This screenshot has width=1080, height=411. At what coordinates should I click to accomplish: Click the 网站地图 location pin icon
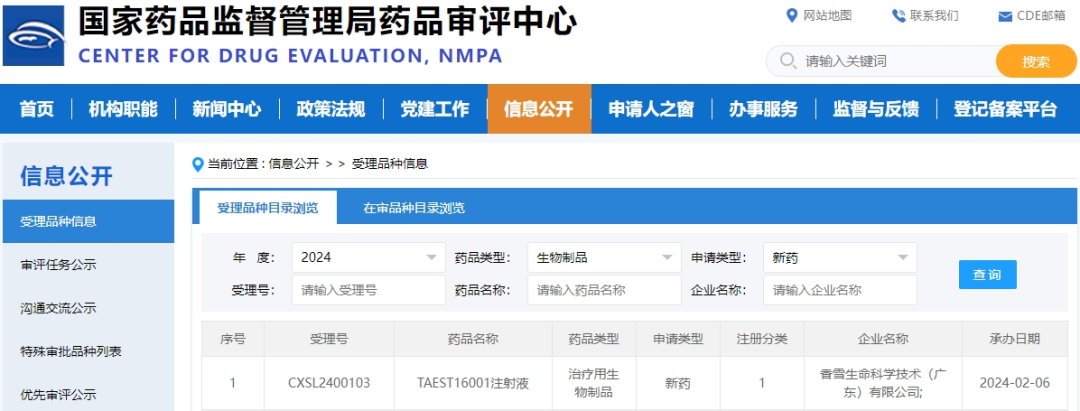(791, 15)
